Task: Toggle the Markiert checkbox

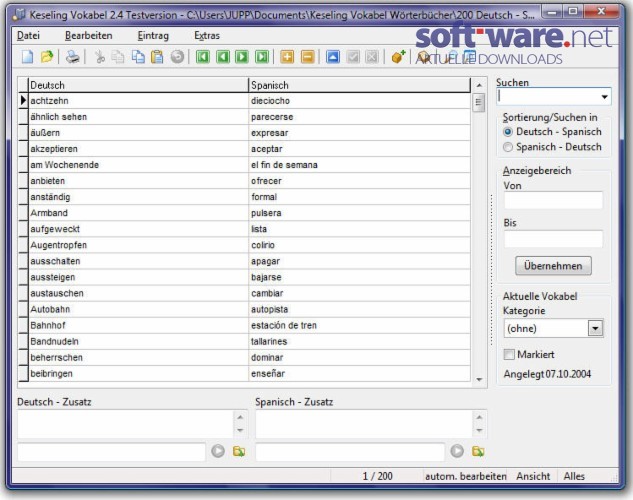Action: tap(509, 354)
